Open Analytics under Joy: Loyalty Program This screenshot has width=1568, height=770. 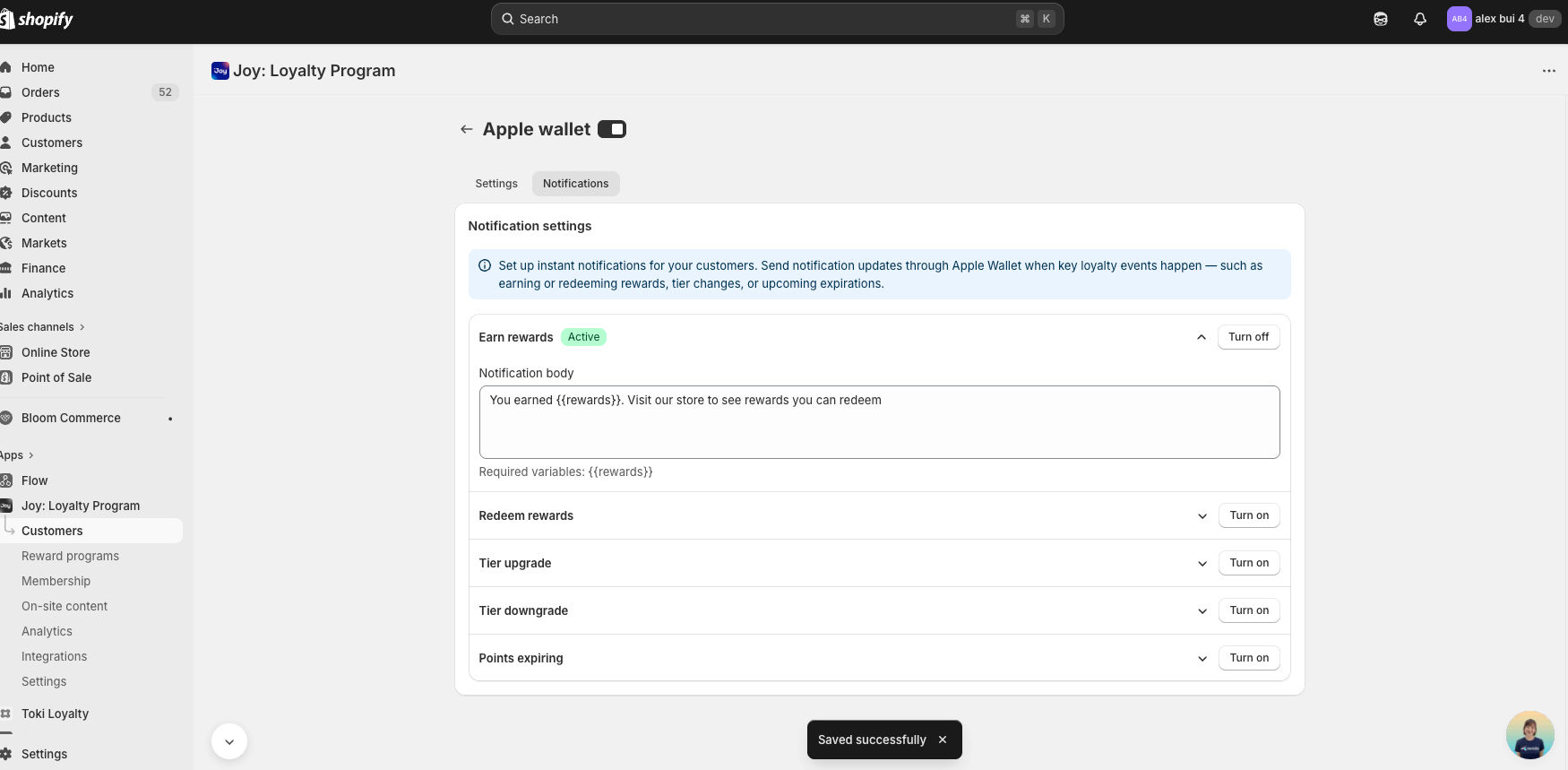coord(47,631)
